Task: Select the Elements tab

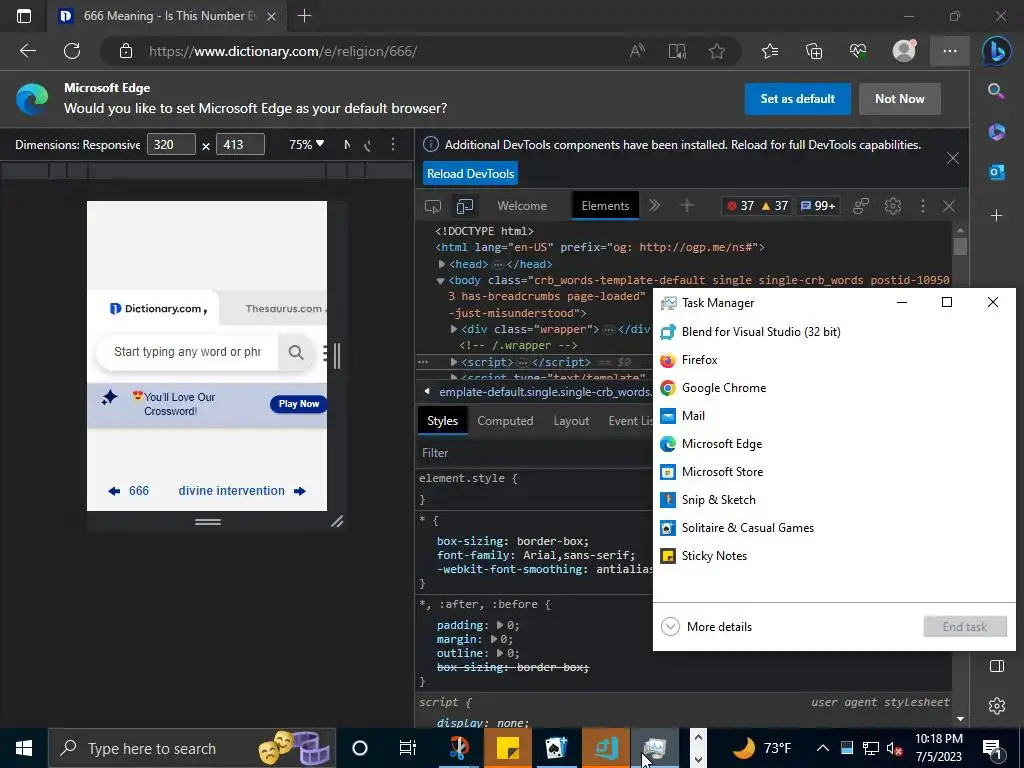Action: 605,206
